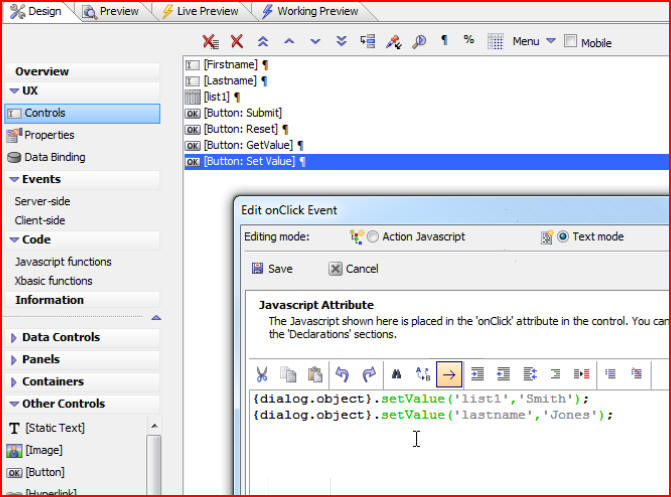Click the outdent lines icon in editor
The height and width of the screenshot is (497, 671).
coord(503,374)
